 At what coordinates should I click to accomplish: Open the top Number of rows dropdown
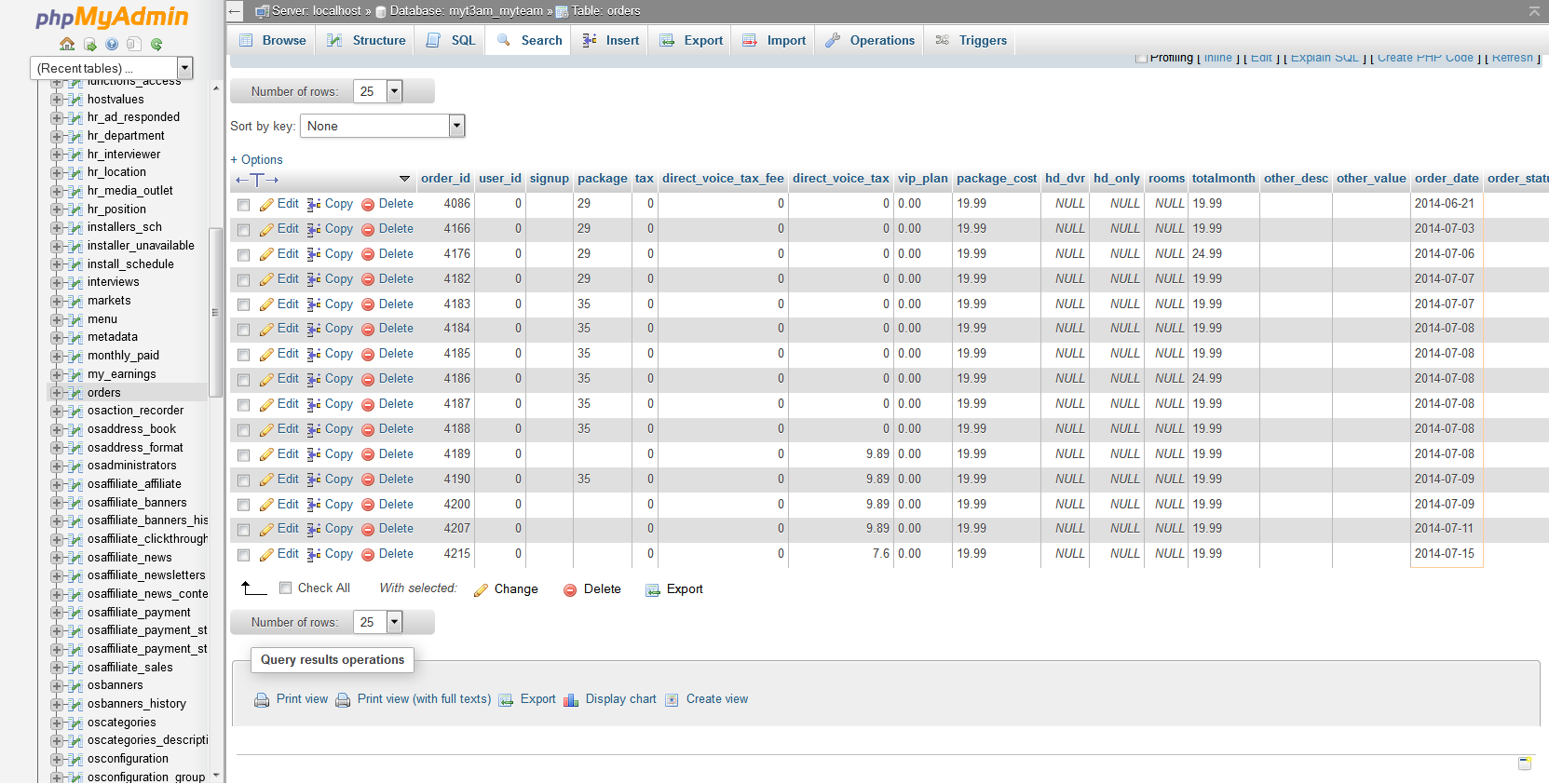coord(377,91)
